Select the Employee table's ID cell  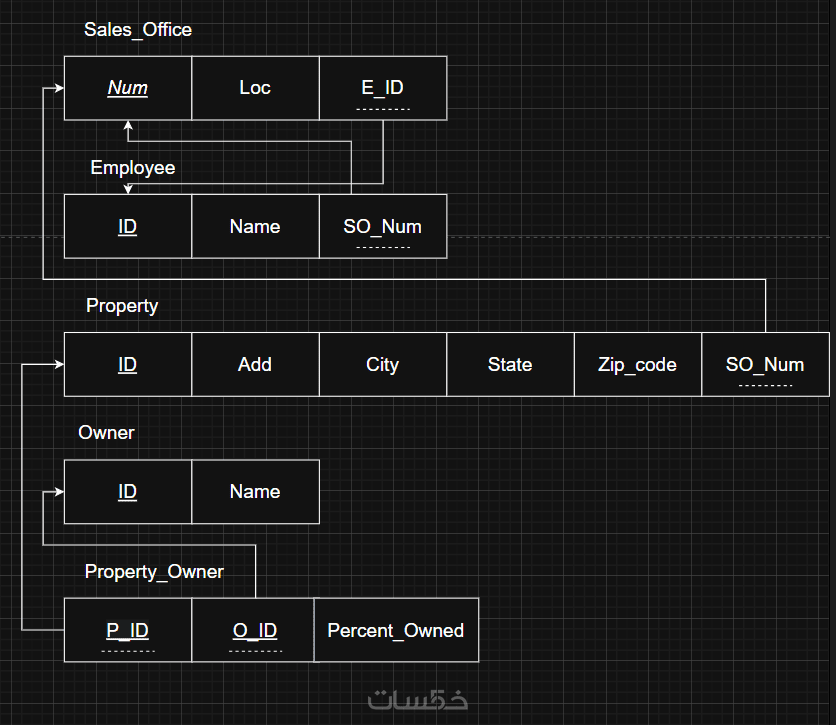127,227
